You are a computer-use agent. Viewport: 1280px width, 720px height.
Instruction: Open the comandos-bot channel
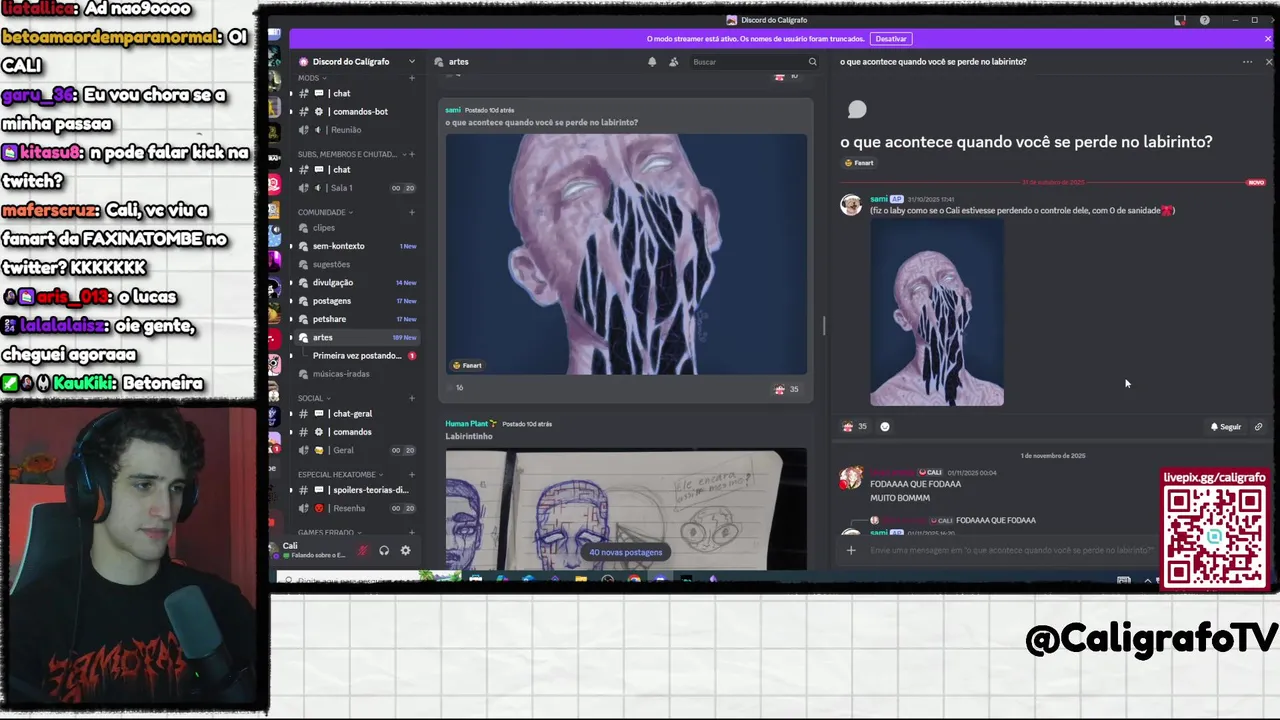point(355,111)
